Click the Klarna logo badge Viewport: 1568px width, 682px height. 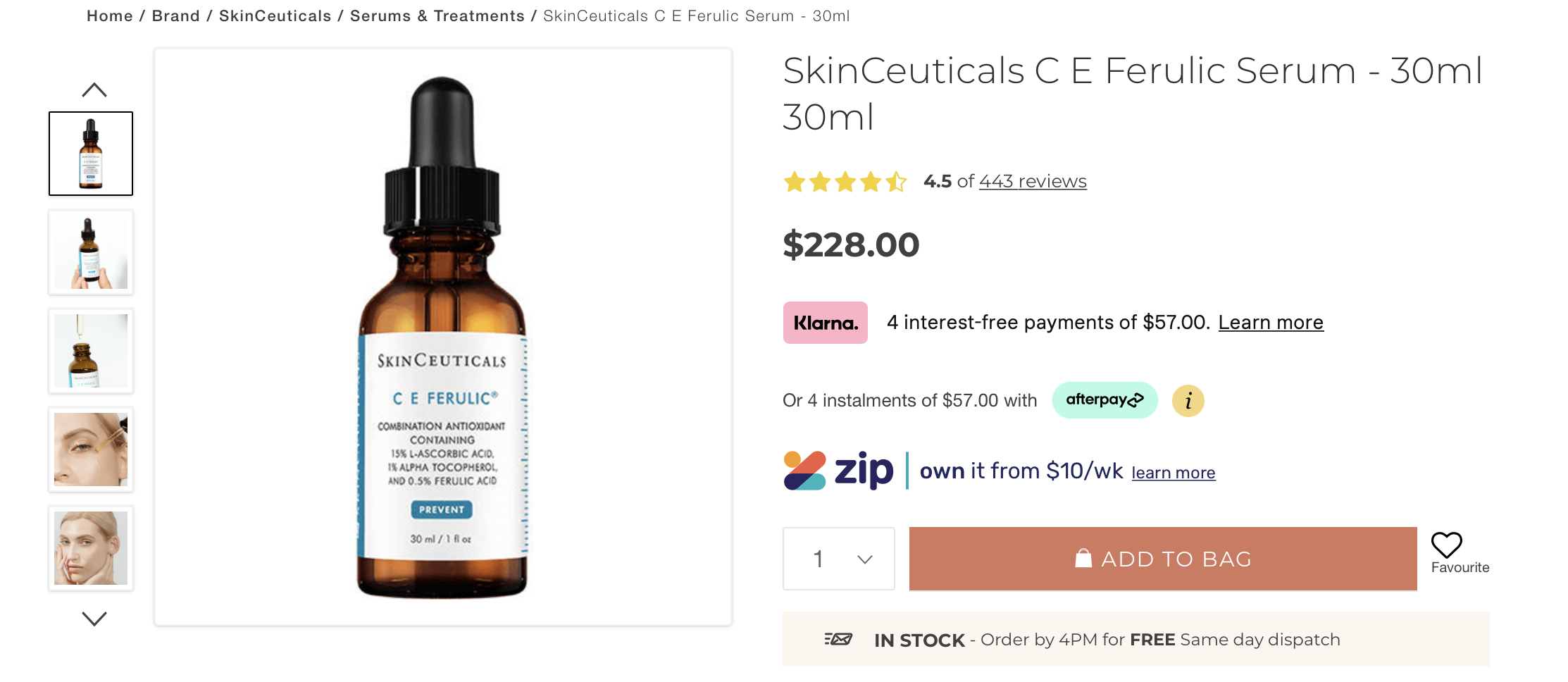825,323
